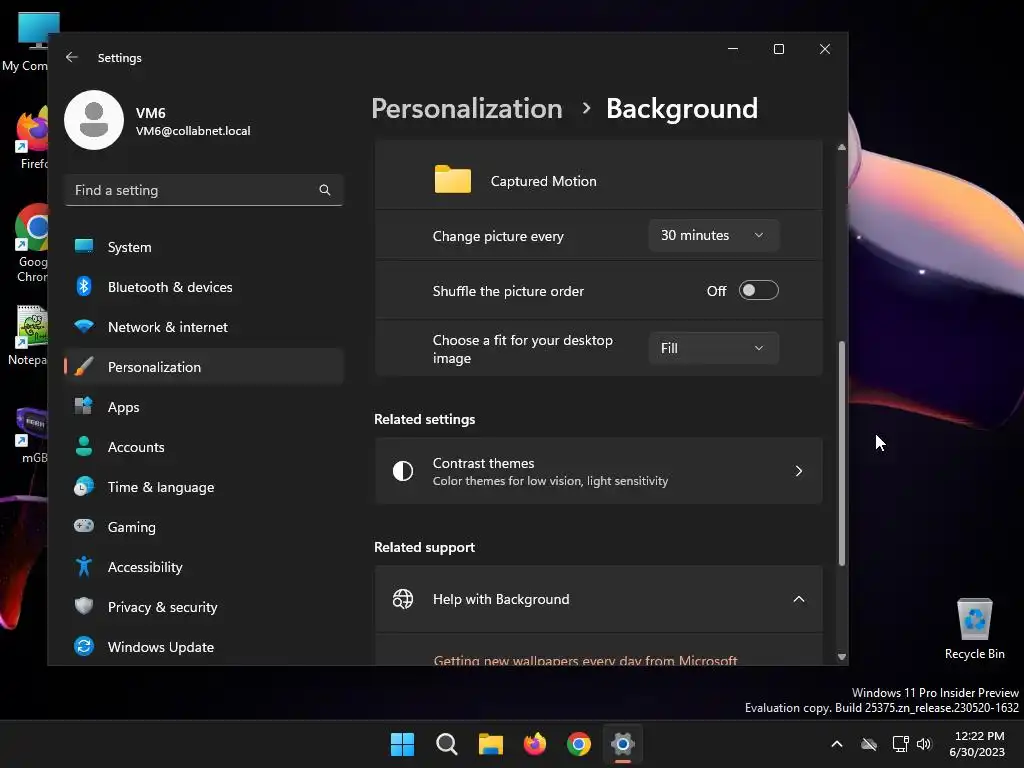The height and width of the screenshot is (768, 1024).
Task: Open the Time & language clock icon
Action: click(84, 487)
